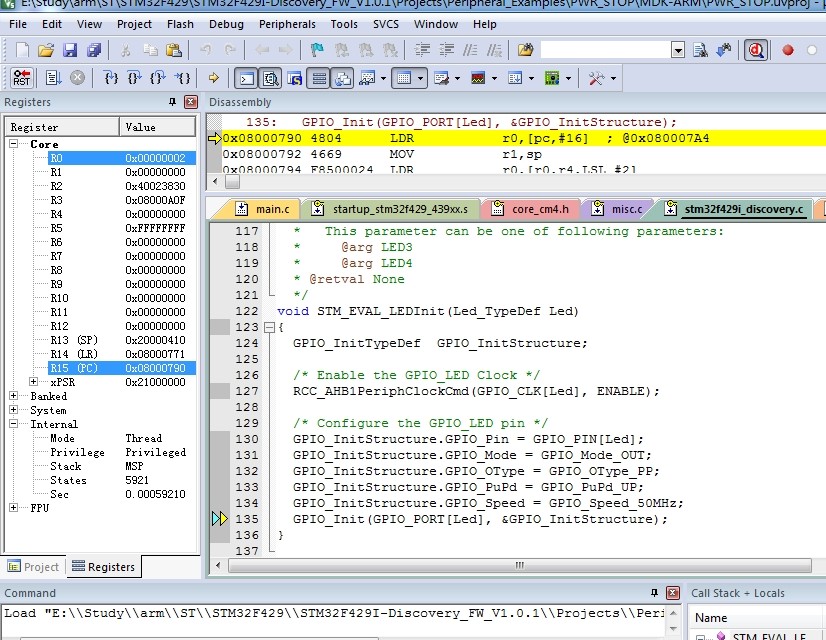Open the Trace Windows icon
Viewport: 826px width, 640px height.
point(515,78)
